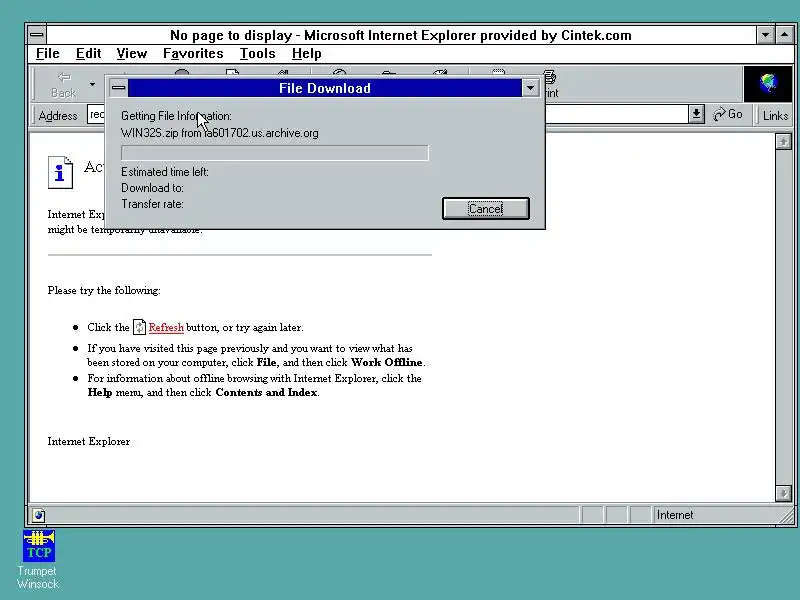Click the blue info page icon
800x600 pixels.
(x=60, y=172)
